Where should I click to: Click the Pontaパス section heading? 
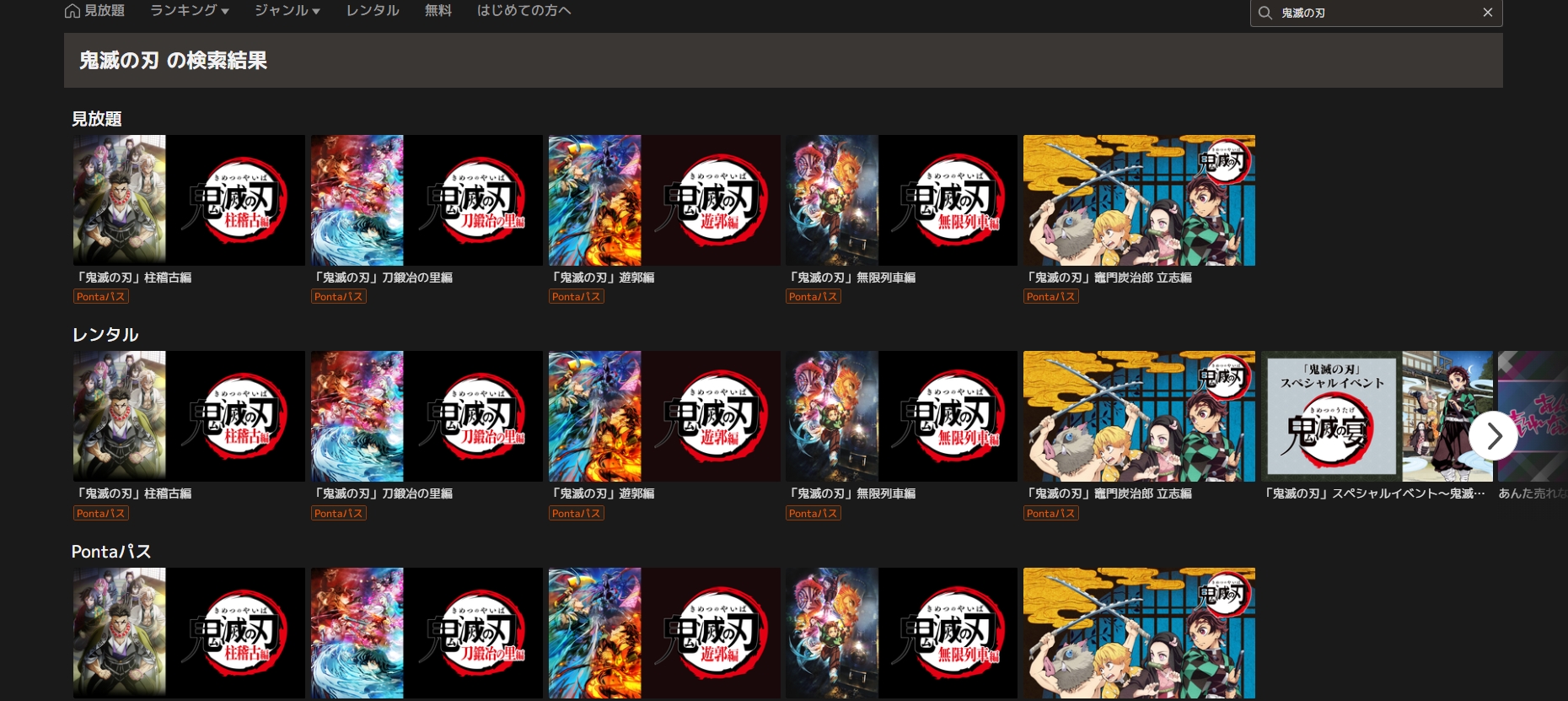point(111,552)
